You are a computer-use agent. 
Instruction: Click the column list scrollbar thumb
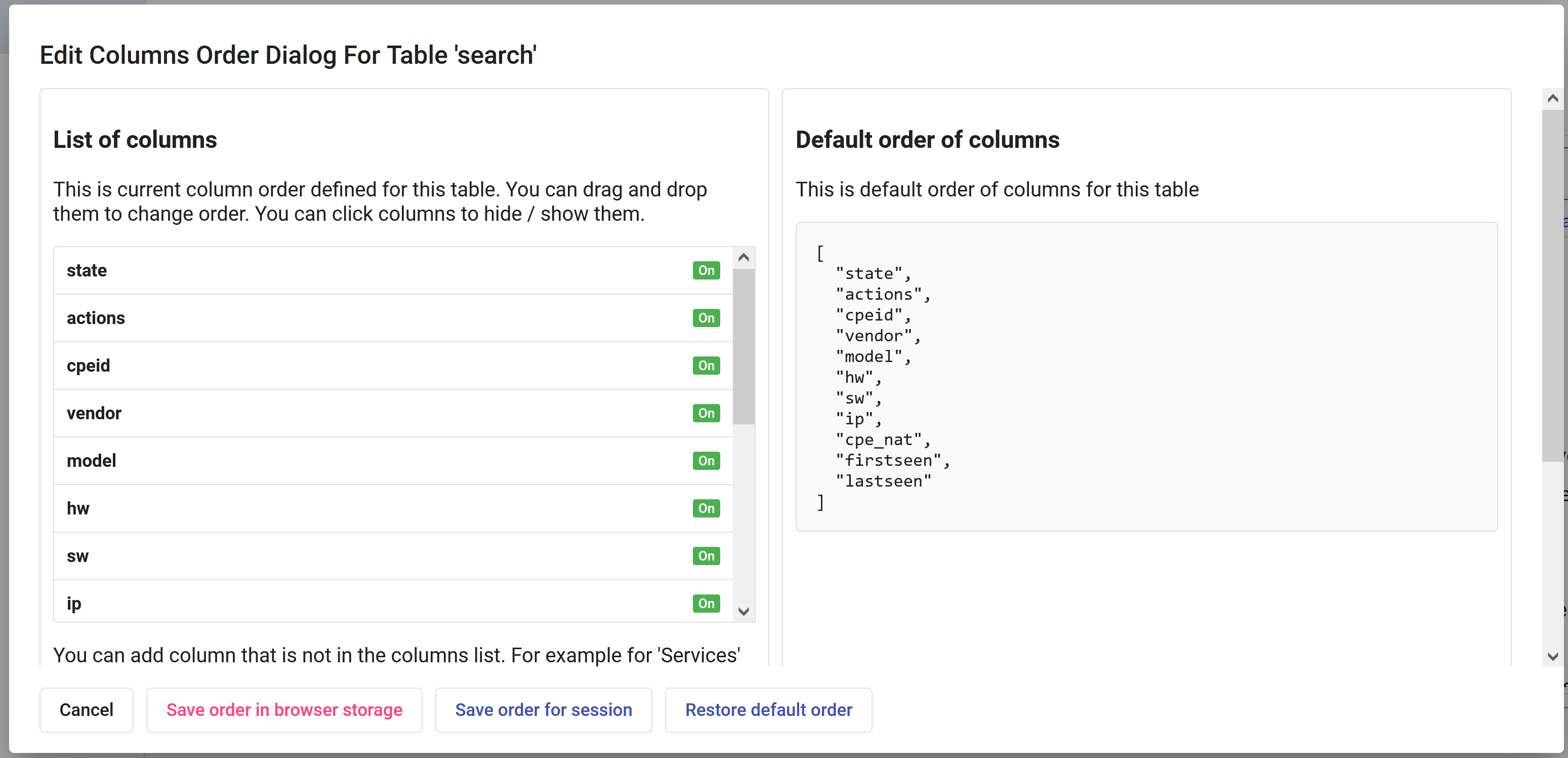click(743, 347)
